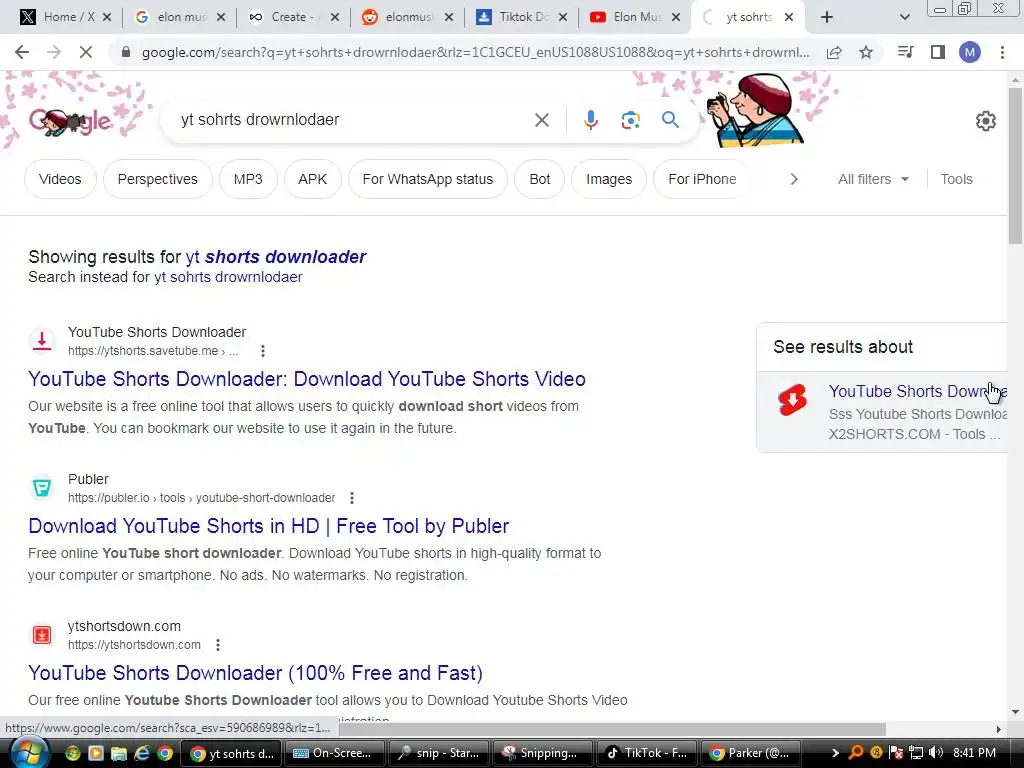Open options for ytshortsdown result
The width and height of the screenshot is (1024, 768).
pos(217,645)
